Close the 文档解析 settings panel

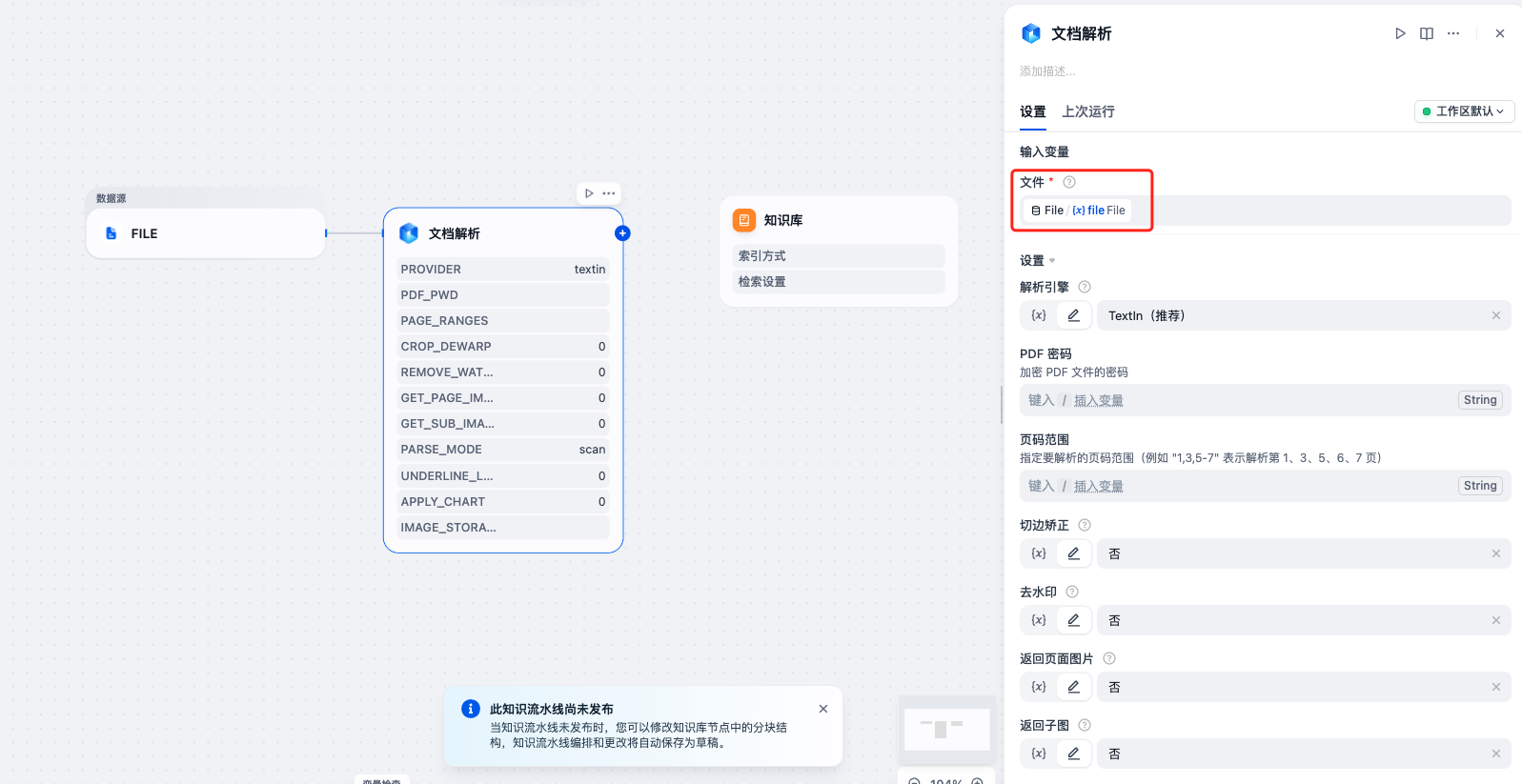tap(1500, 33)
